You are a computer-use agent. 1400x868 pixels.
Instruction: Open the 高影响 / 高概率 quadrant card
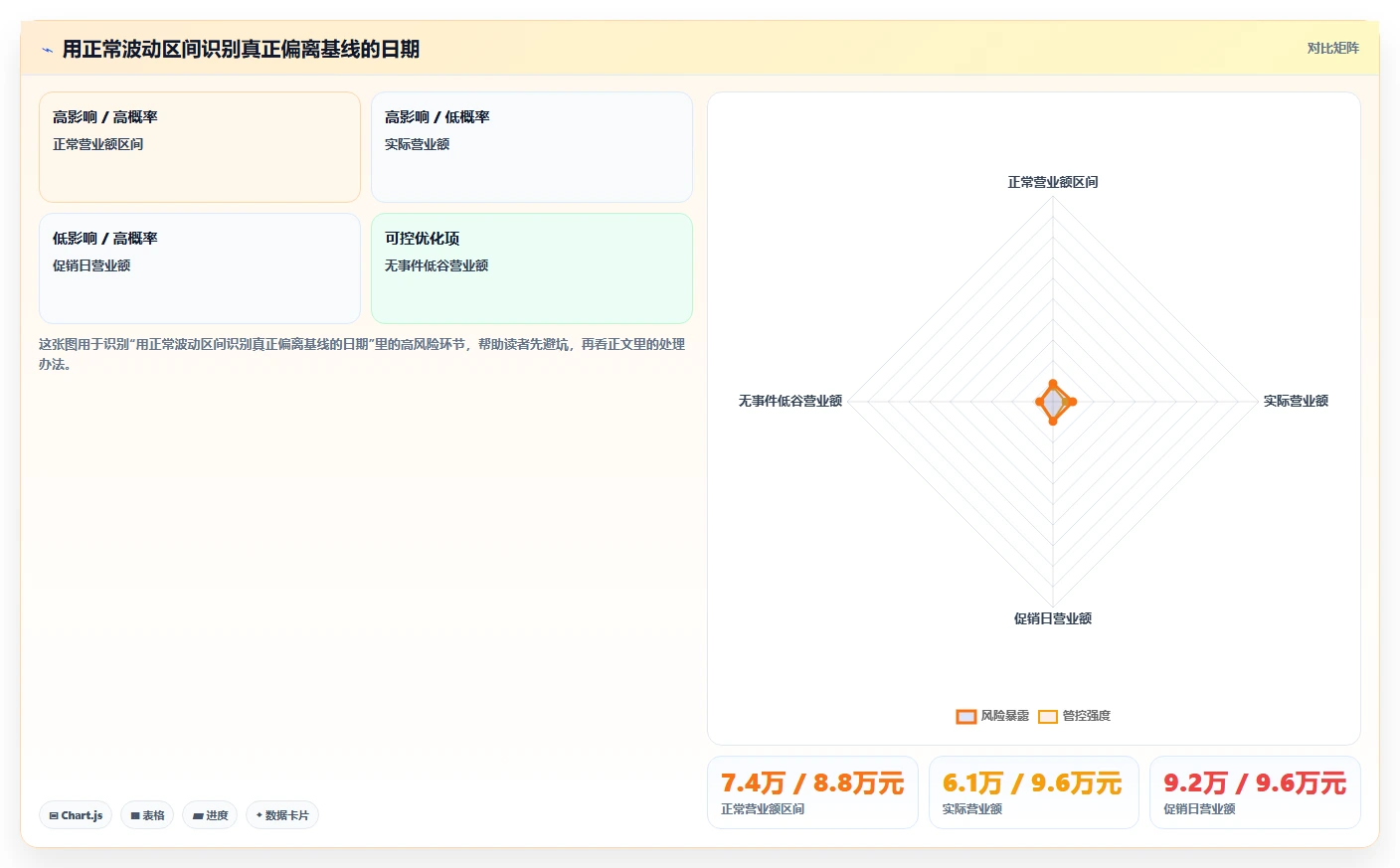[200, 147]
